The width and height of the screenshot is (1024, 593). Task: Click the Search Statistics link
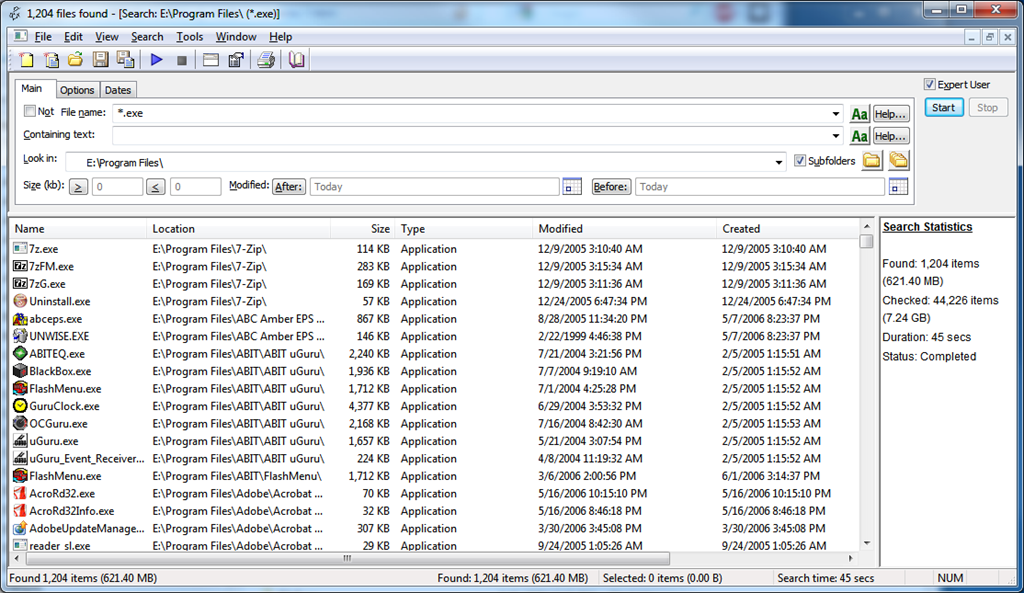point(927,227)
